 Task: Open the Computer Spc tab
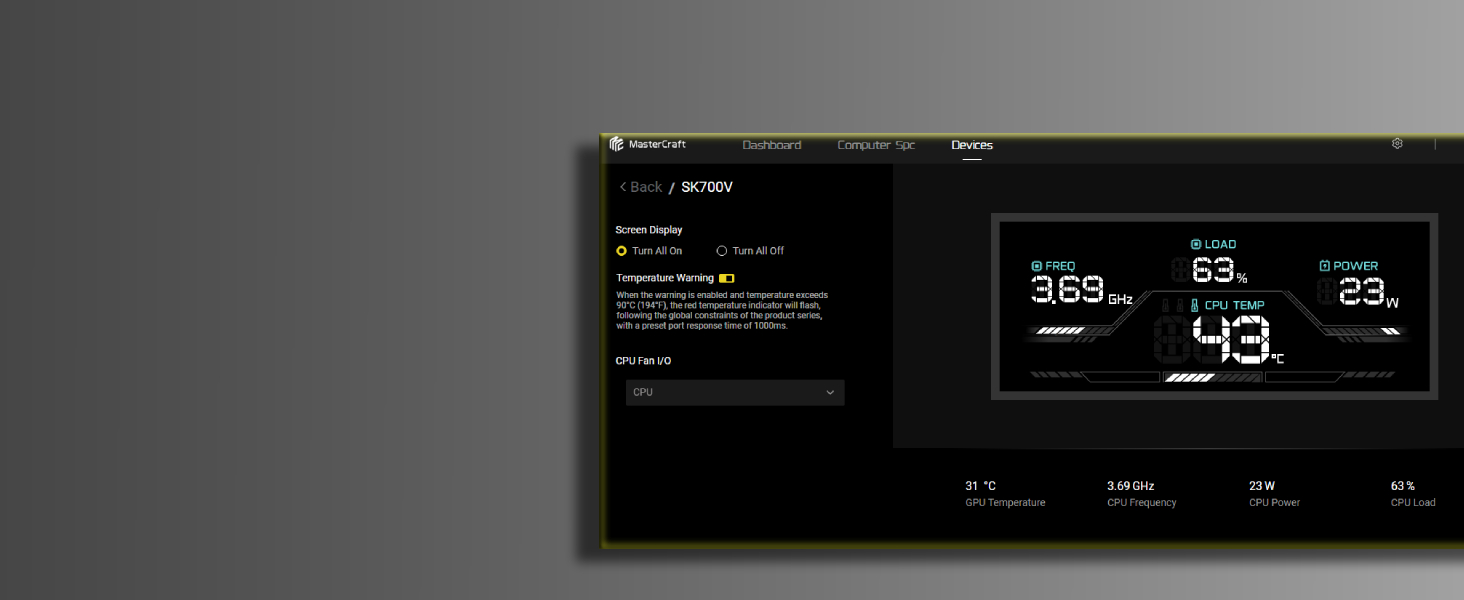tap(876, 145)
